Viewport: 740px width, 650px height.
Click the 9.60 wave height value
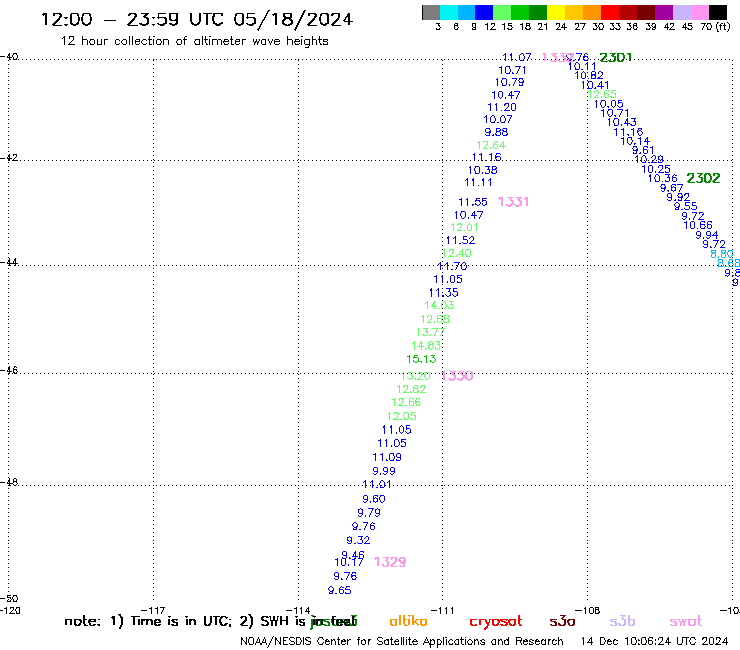pos(374,499)
